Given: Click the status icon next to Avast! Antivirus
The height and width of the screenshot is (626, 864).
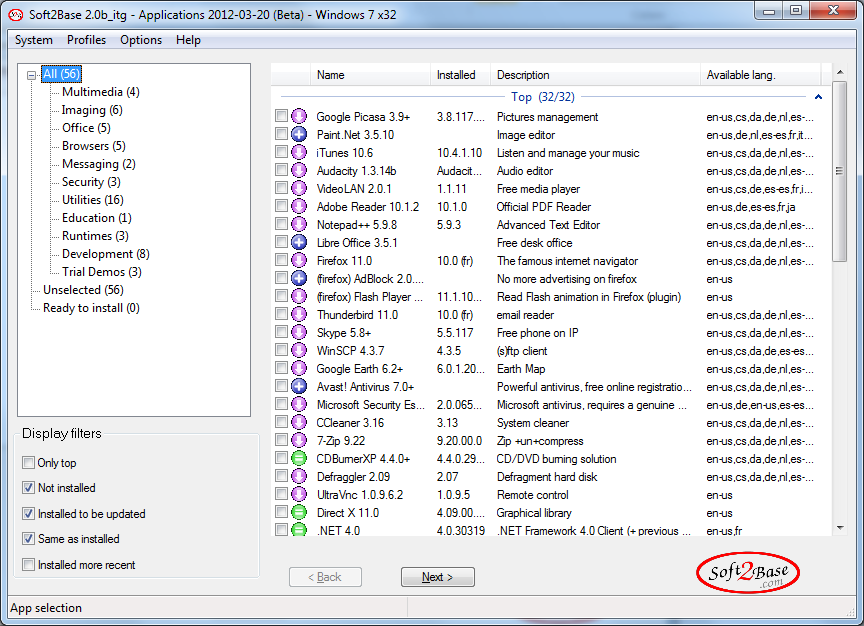Looking at the screenshot, I should point(298,387).
